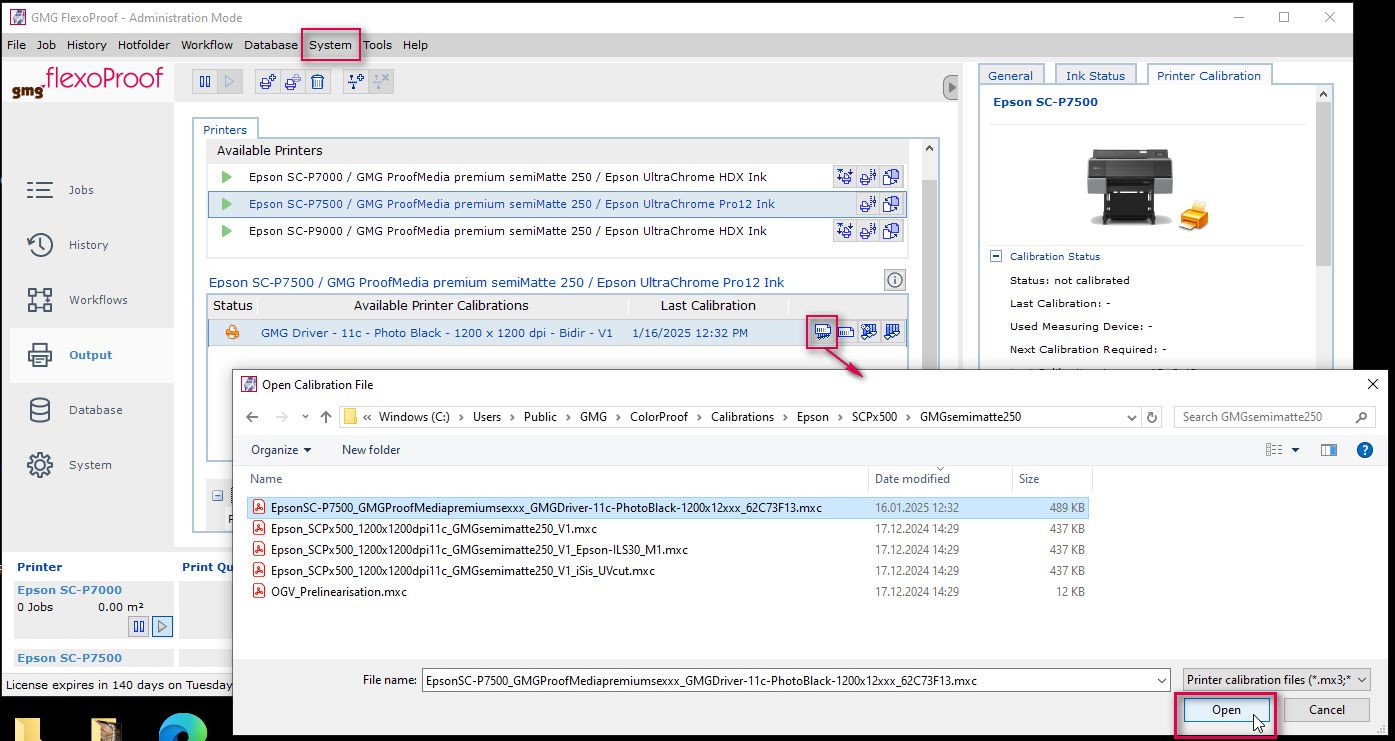Open the Printer calibration files type dropdown

click(x=1276, y=680)
